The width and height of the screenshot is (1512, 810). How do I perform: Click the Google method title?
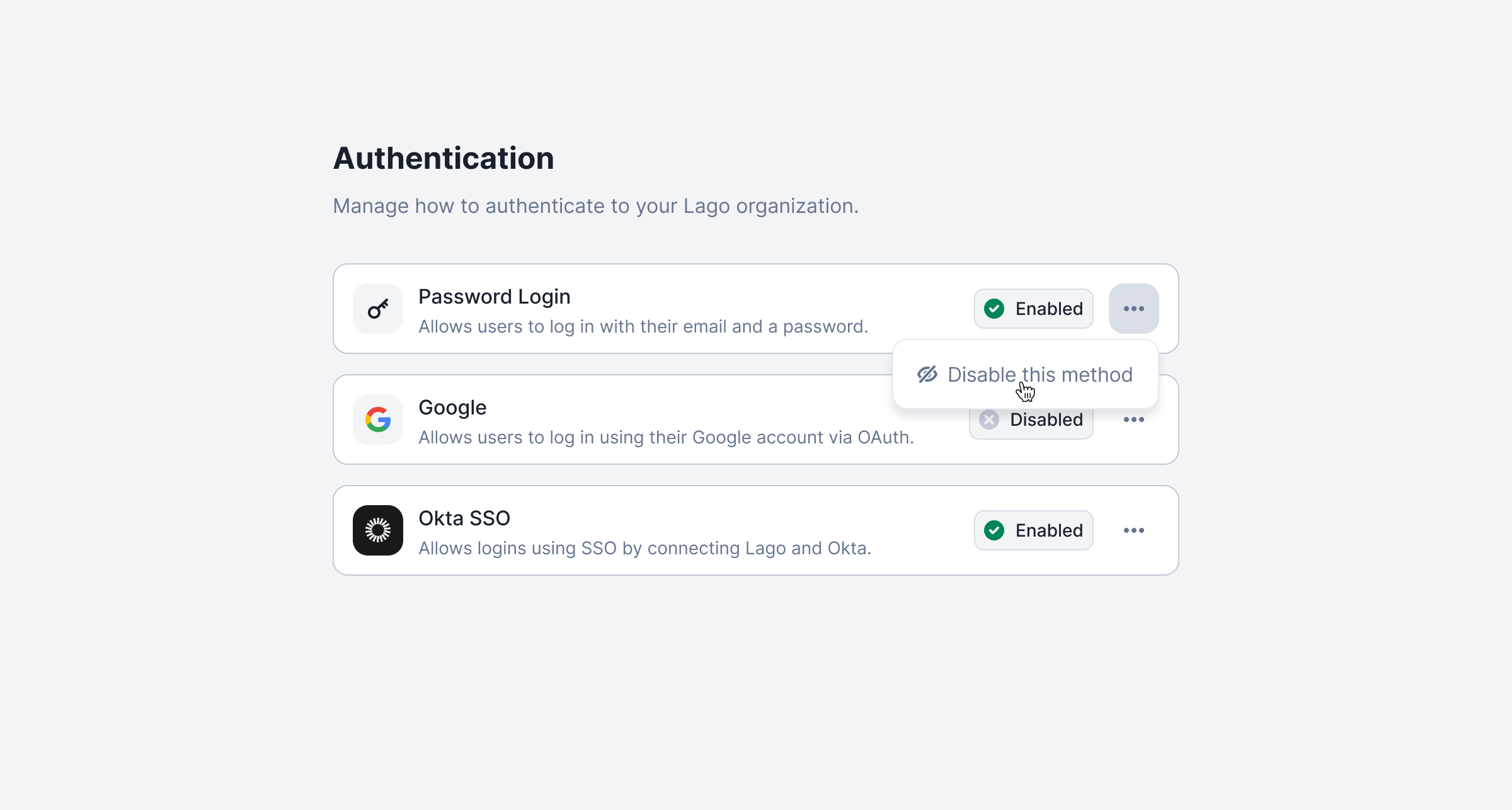[x=452, y=408]
